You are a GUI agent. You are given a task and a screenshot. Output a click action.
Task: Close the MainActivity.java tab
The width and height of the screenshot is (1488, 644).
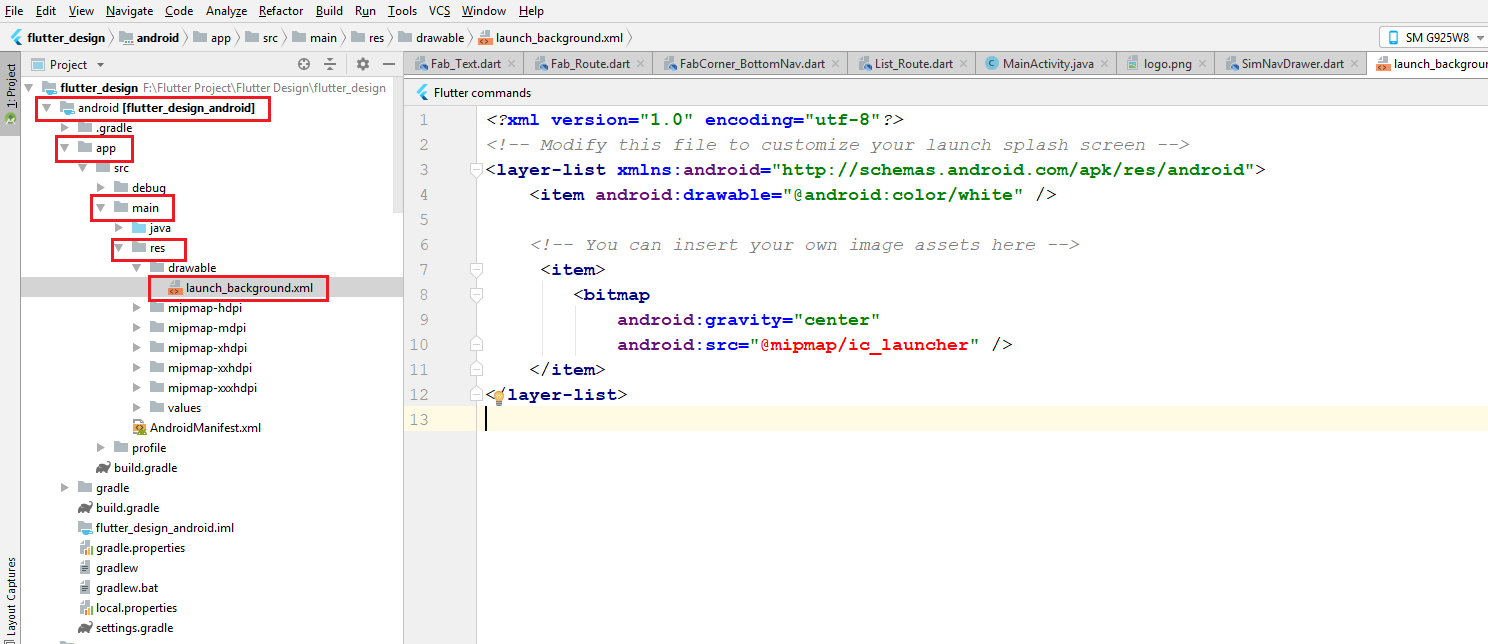pyautogui.click(x=1103, y=64)
